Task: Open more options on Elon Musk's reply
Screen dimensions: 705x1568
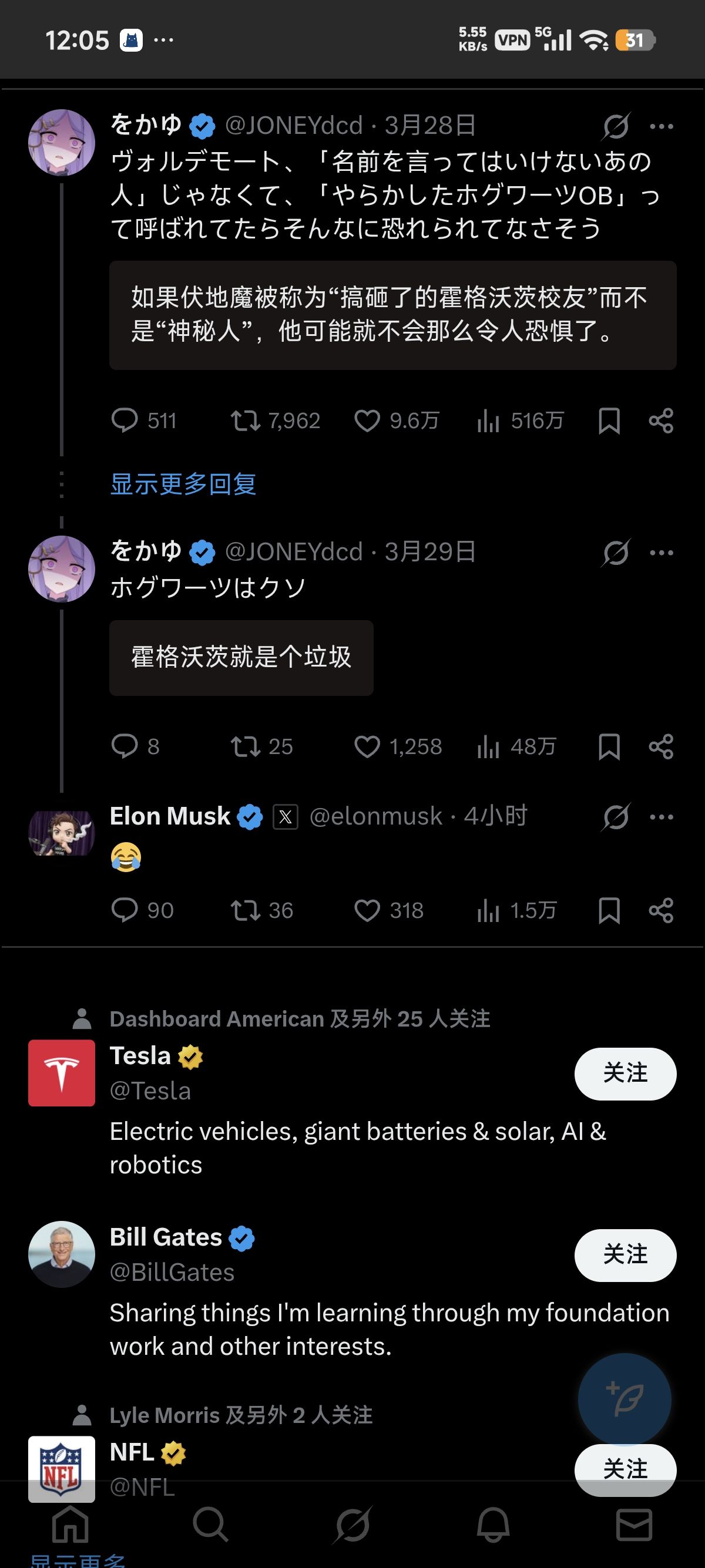Action: (662, 817)
